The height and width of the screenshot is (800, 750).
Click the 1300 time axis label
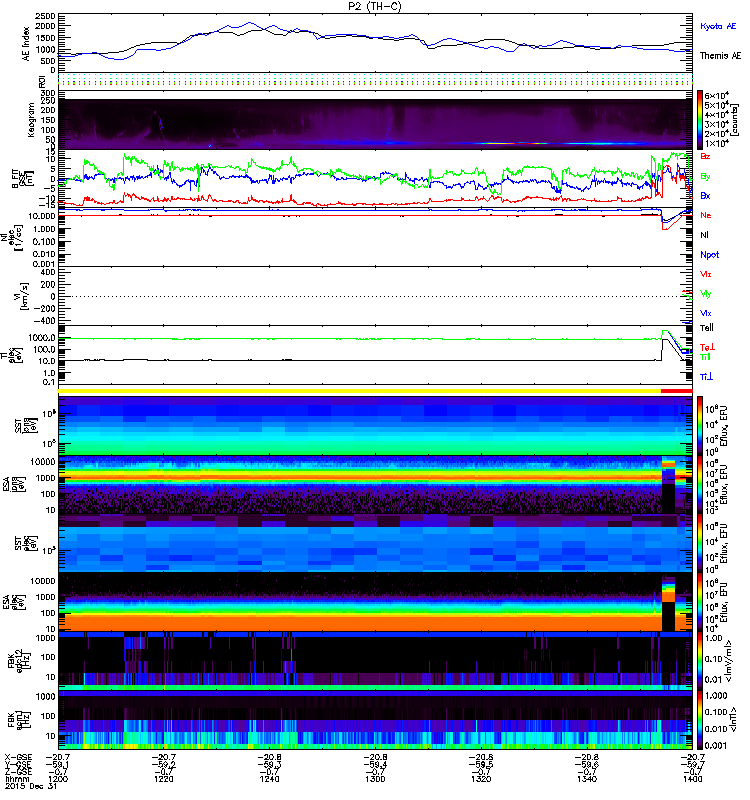[x=375, y=779]
